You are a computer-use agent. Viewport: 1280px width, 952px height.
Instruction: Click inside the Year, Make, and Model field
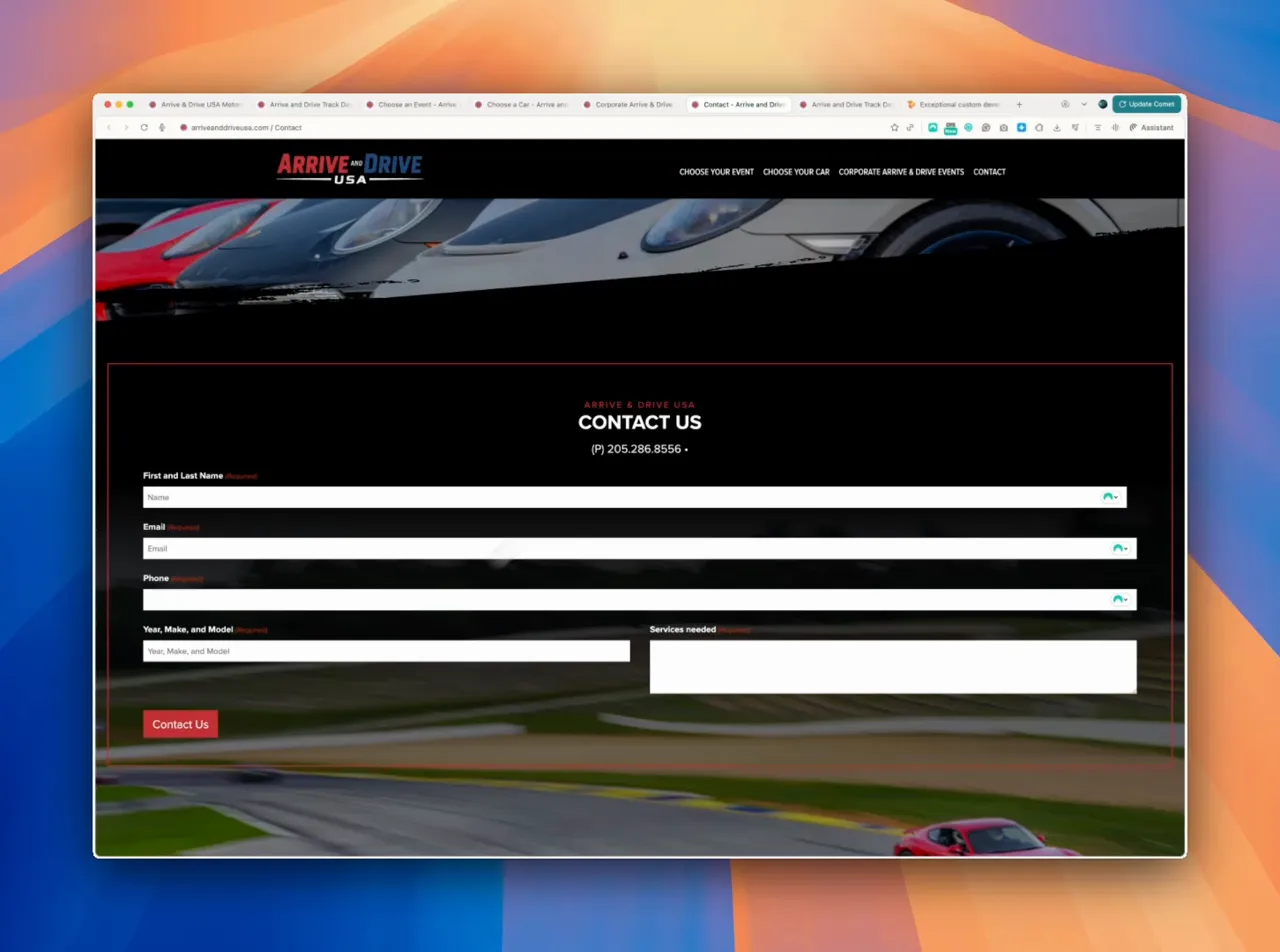[385, 650]
